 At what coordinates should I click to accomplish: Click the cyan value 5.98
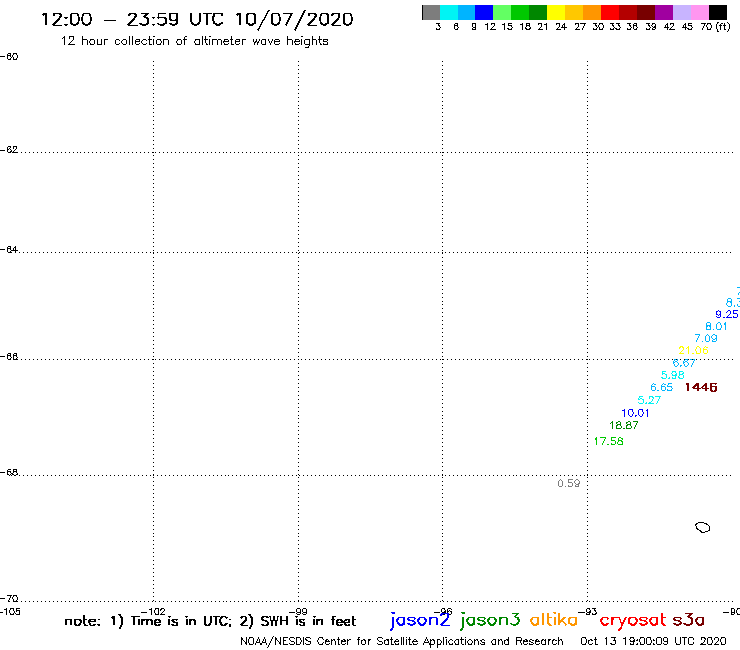click(x=673, y=375)
